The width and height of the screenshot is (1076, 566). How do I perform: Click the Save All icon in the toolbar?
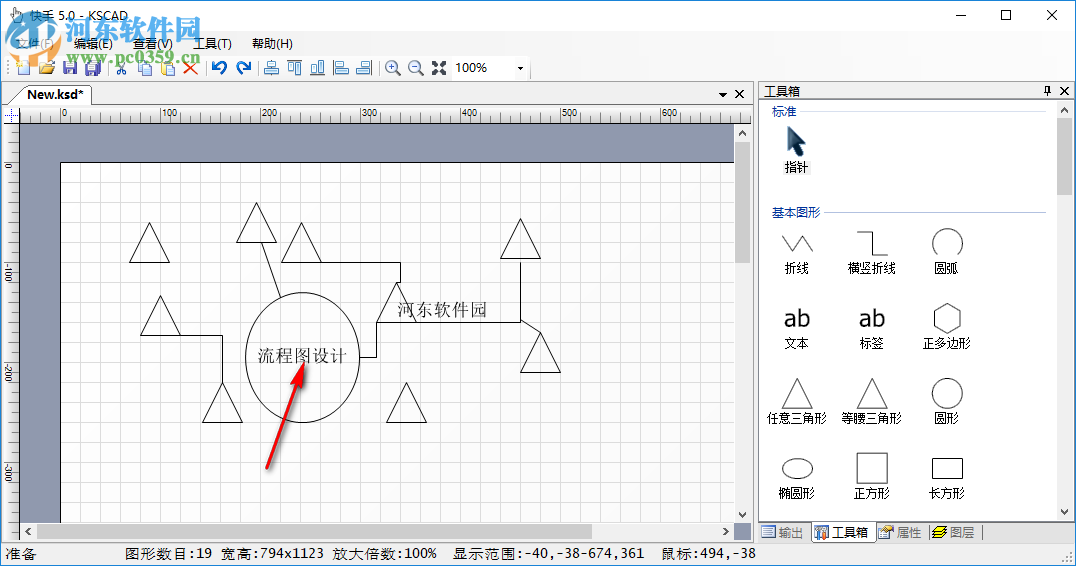pyautogui.click(x=93, y=67)
